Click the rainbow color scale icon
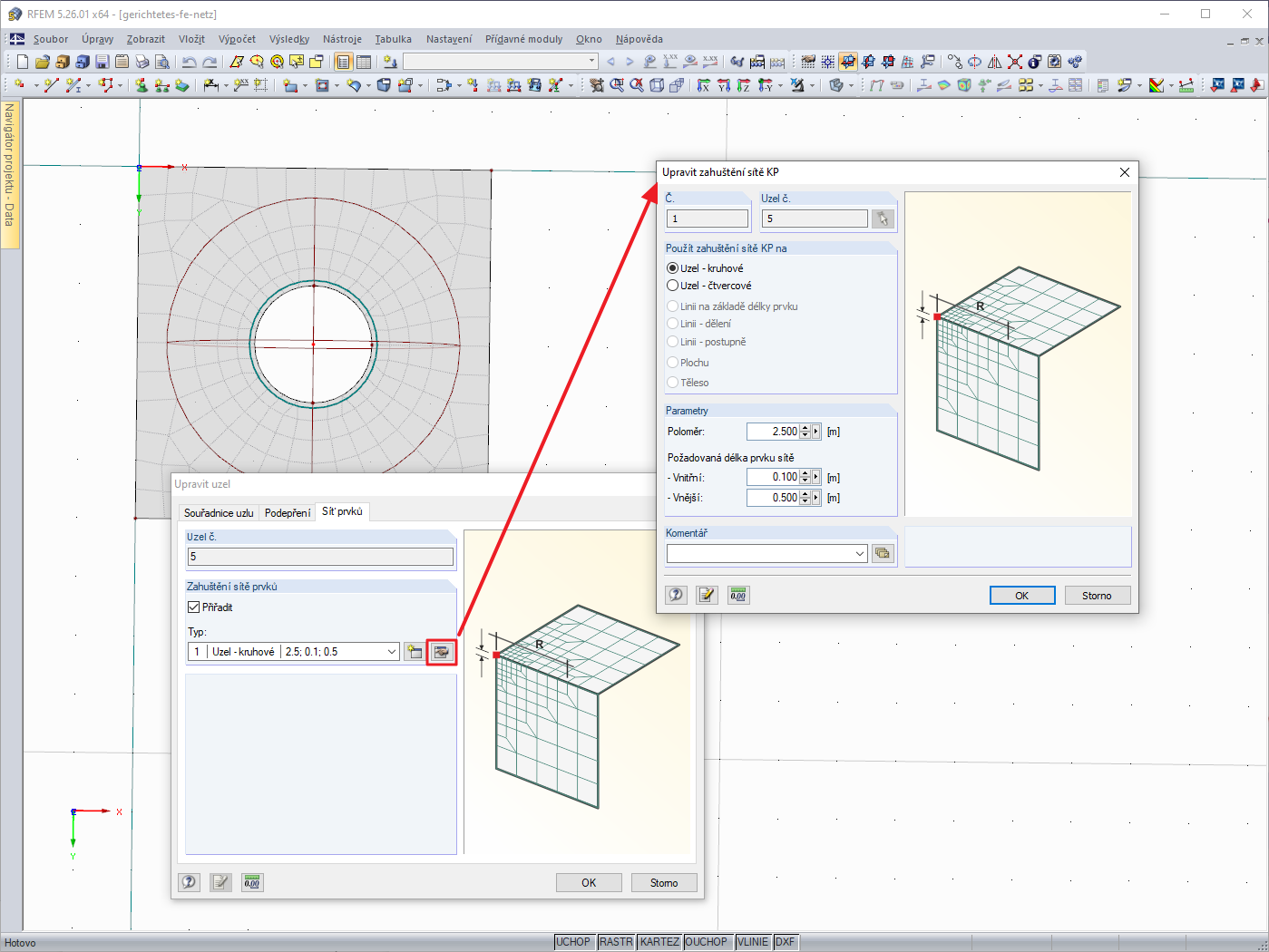 [x=1157, y=85]
